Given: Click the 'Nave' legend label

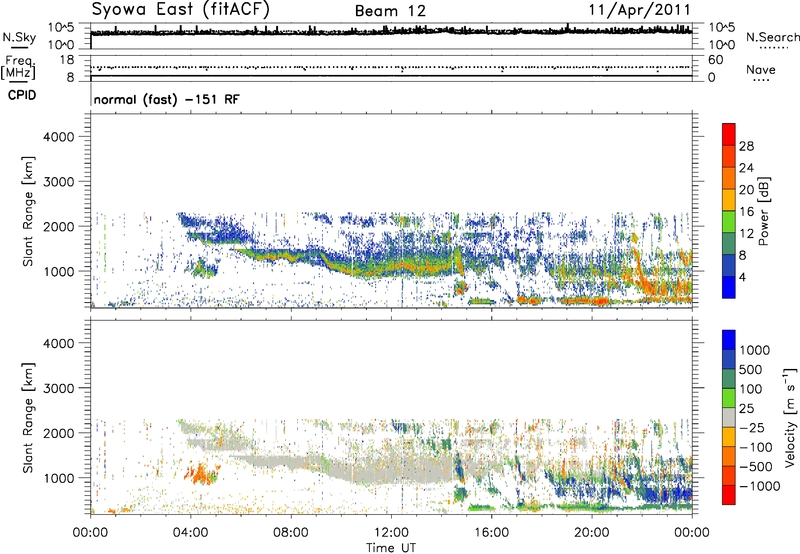Looking at the screenshot, I should click(761, 69).
